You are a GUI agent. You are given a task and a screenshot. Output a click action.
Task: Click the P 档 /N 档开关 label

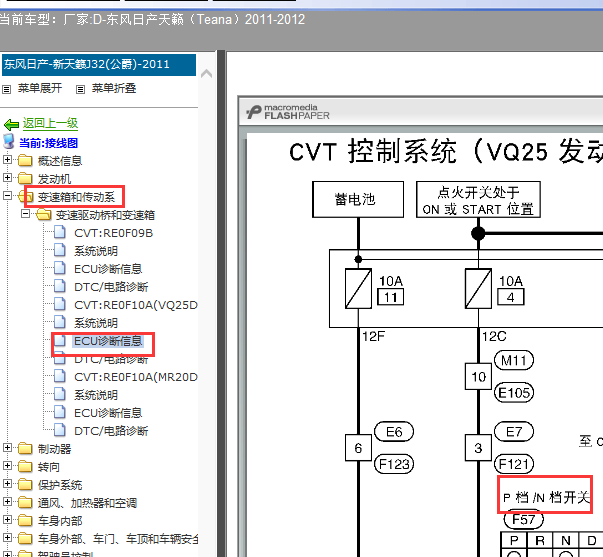click(546, 497)
